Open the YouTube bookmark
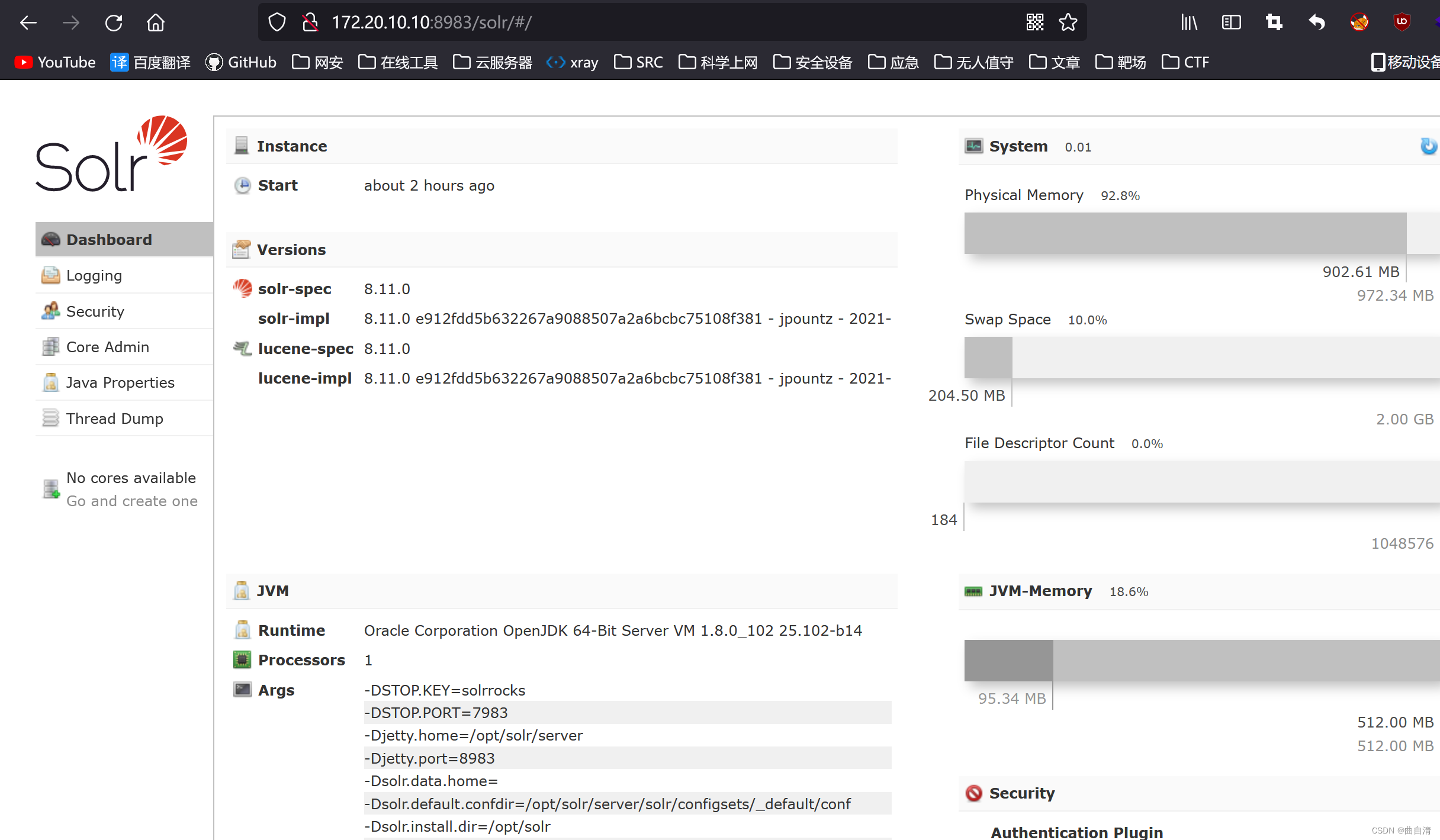Image resolution: width=1440 pixels, height=840 pixels. [x=54, y=62]
